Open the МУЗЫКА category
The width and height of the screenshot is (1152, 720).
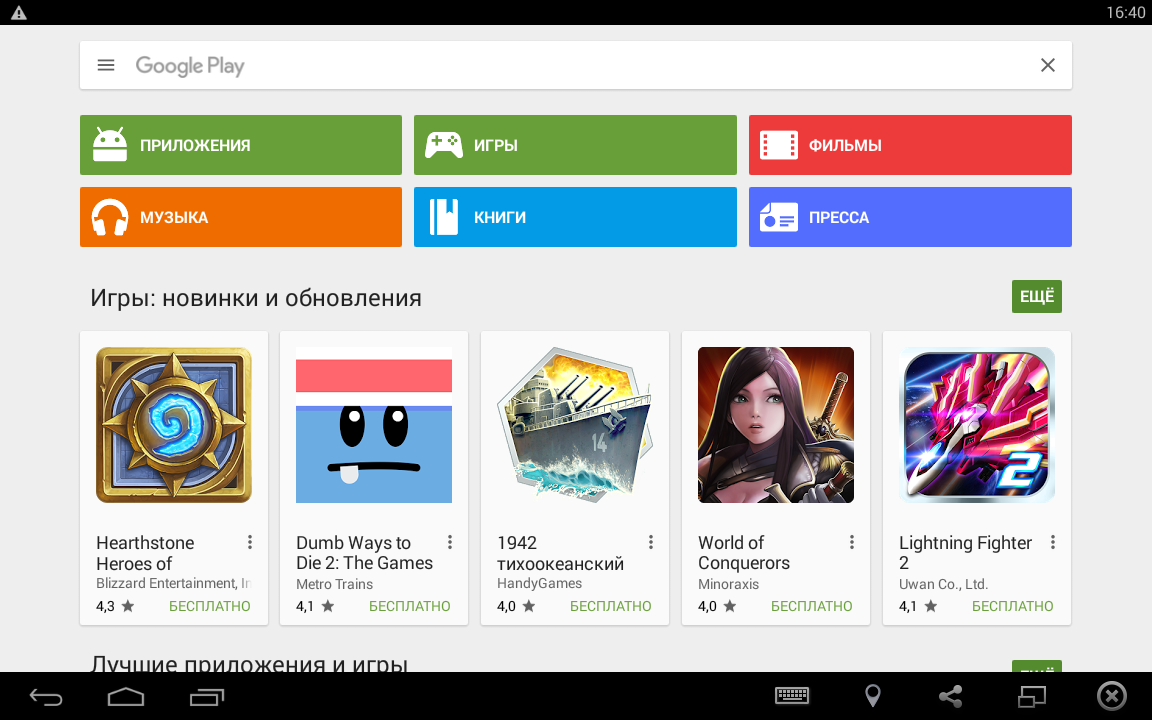[241, 217]
